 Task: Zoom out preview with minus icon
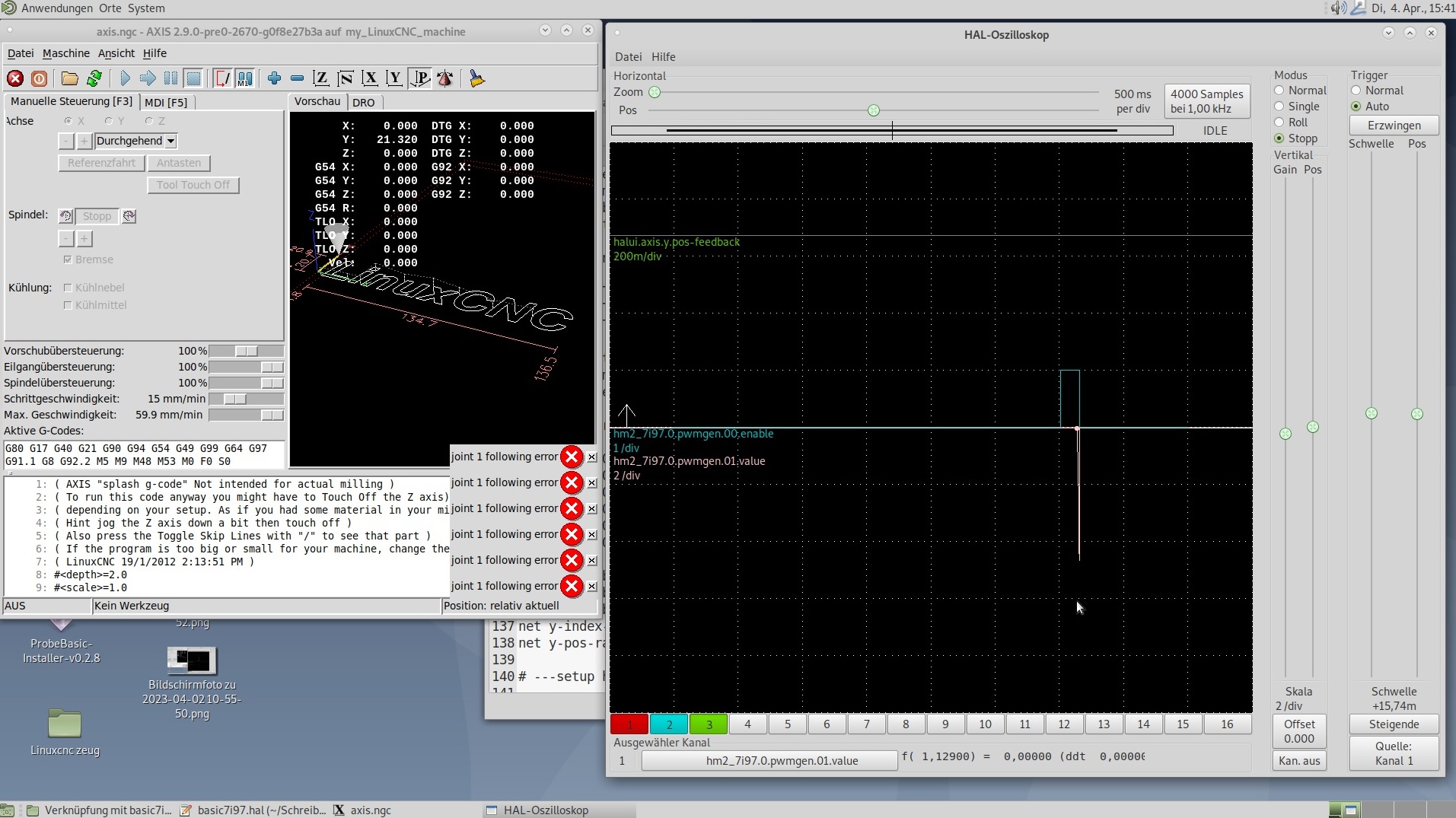click(298, 78)
